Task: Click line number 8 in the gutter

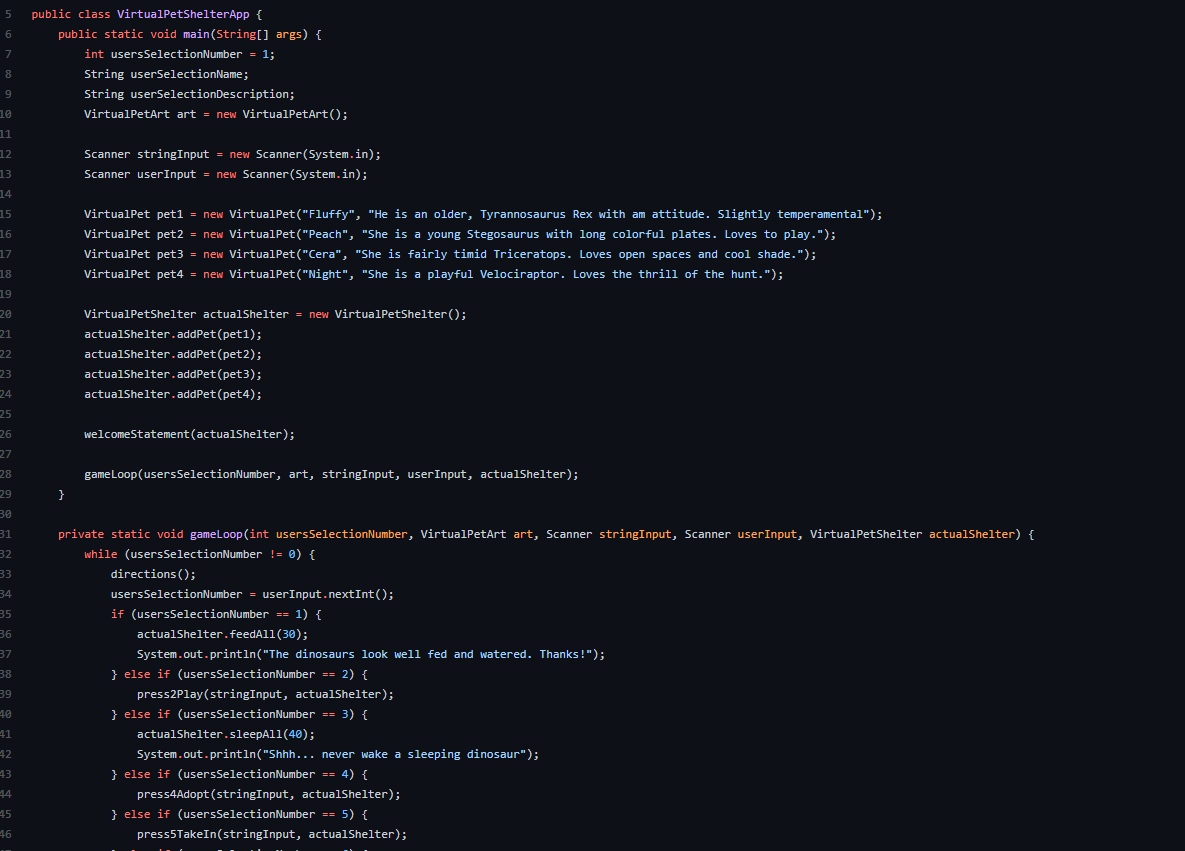Action: point(8,74)
